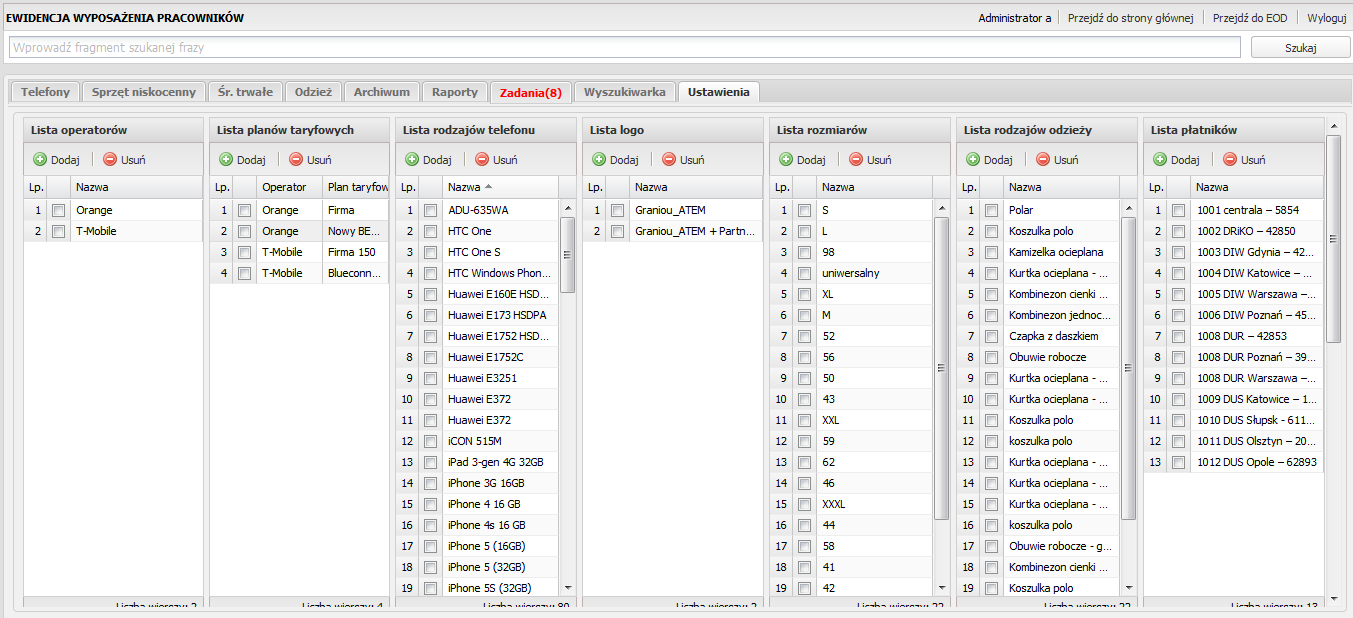Click the main page vertical scrollbar thumb
1353x618 pixels.
tap(1333, 238)
